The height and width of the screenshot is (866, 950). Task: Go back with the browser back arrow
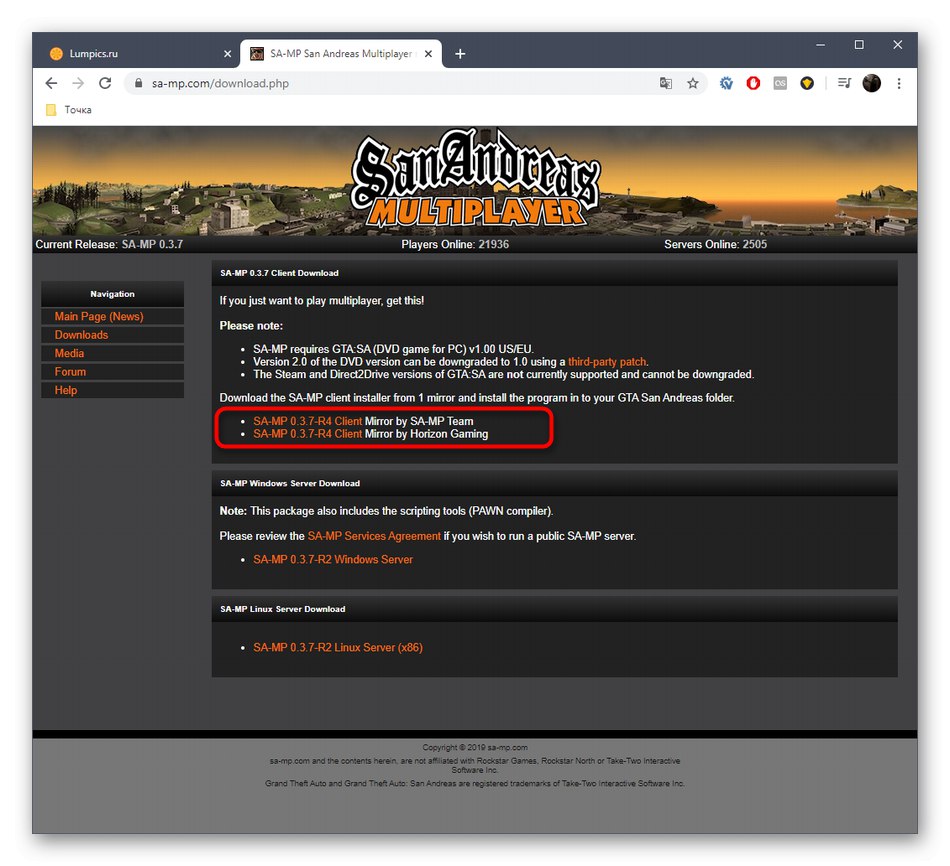tap(51, 84)
